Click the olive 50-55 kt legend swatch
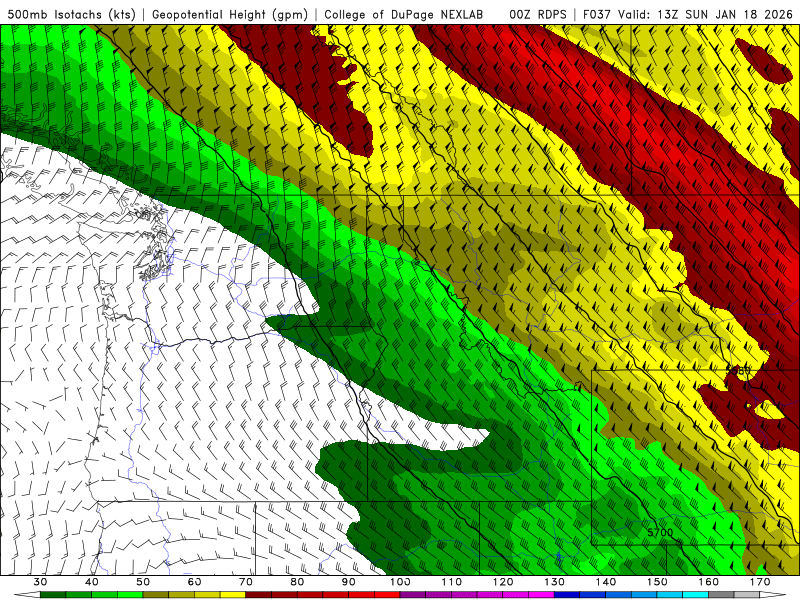800x600 pixels. pyautogui.click(x=156, y=595)
